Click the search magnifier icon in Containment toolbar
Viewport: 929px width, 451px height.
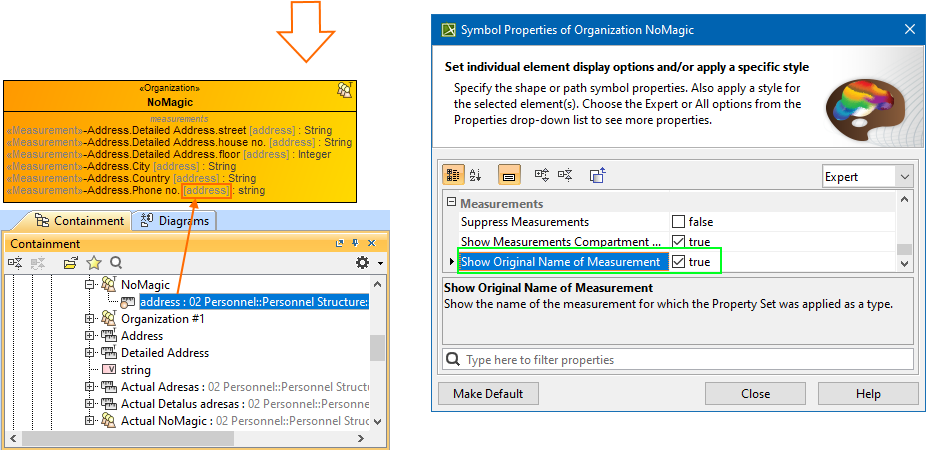pyautogui.click(x=116, y=263)
